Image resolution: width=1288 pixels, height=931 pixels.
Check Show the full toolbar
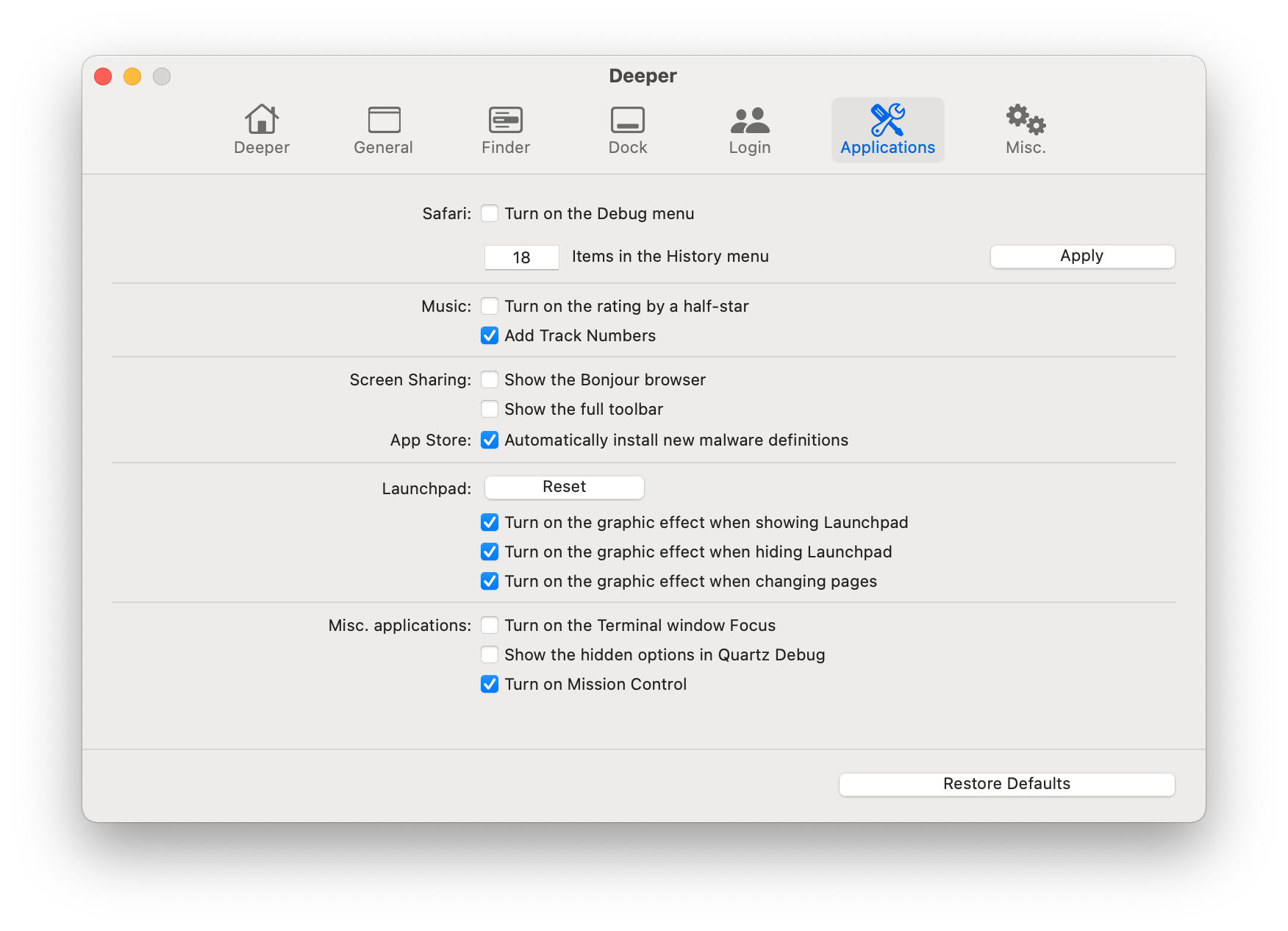tap(490, 409)
